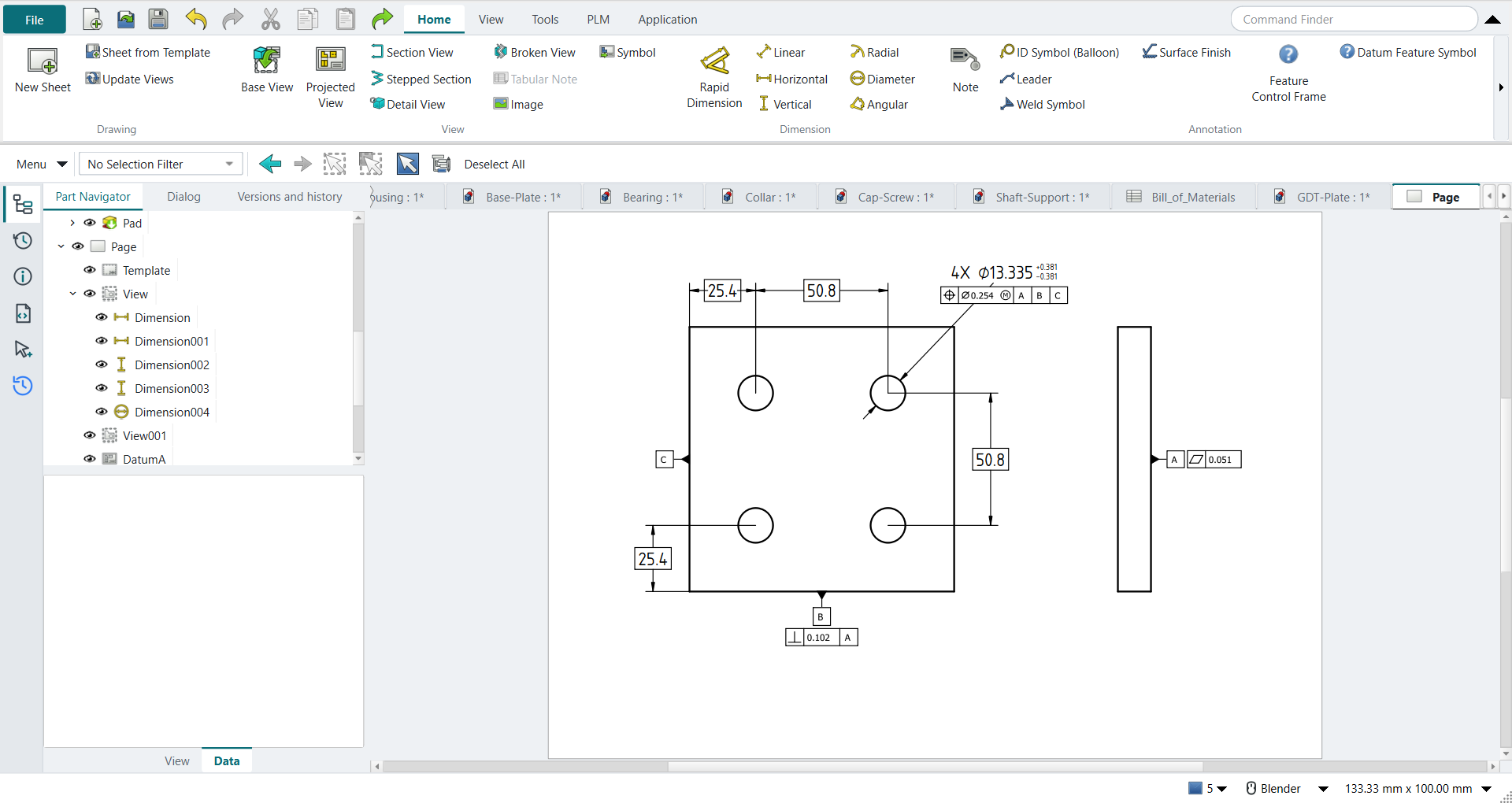Open the Versions and history tab
Image resolution: width=1512 pixels, height=803 pixels.
coord(290,197)
